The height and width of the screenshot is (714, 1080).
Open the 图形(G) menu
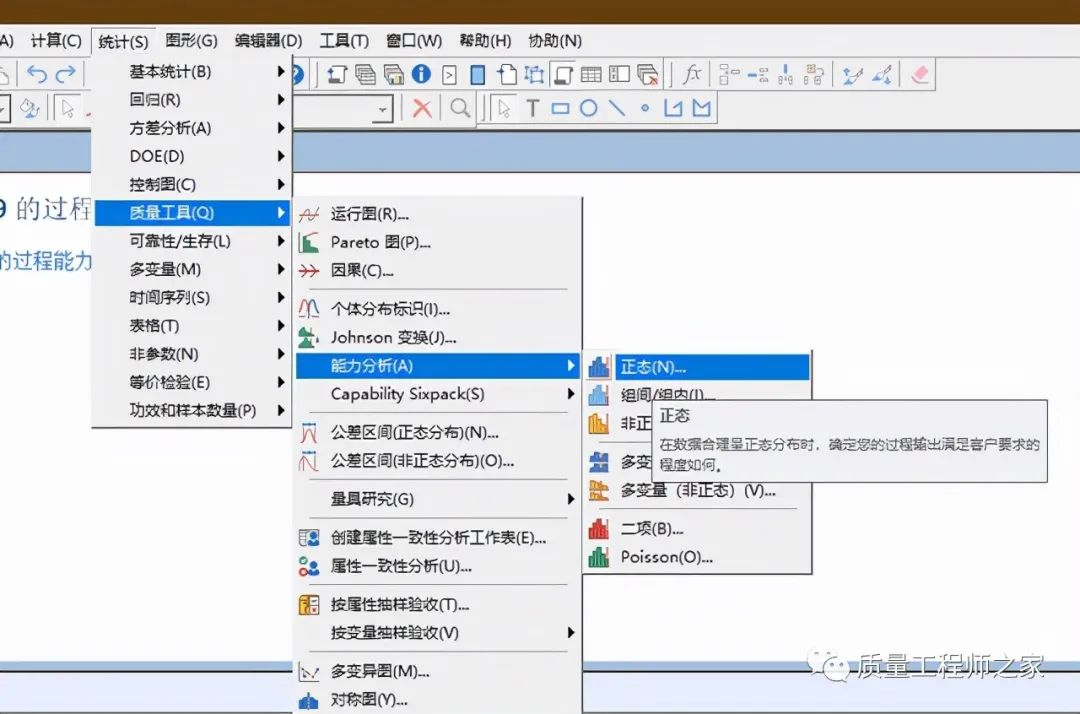[191, 41]
